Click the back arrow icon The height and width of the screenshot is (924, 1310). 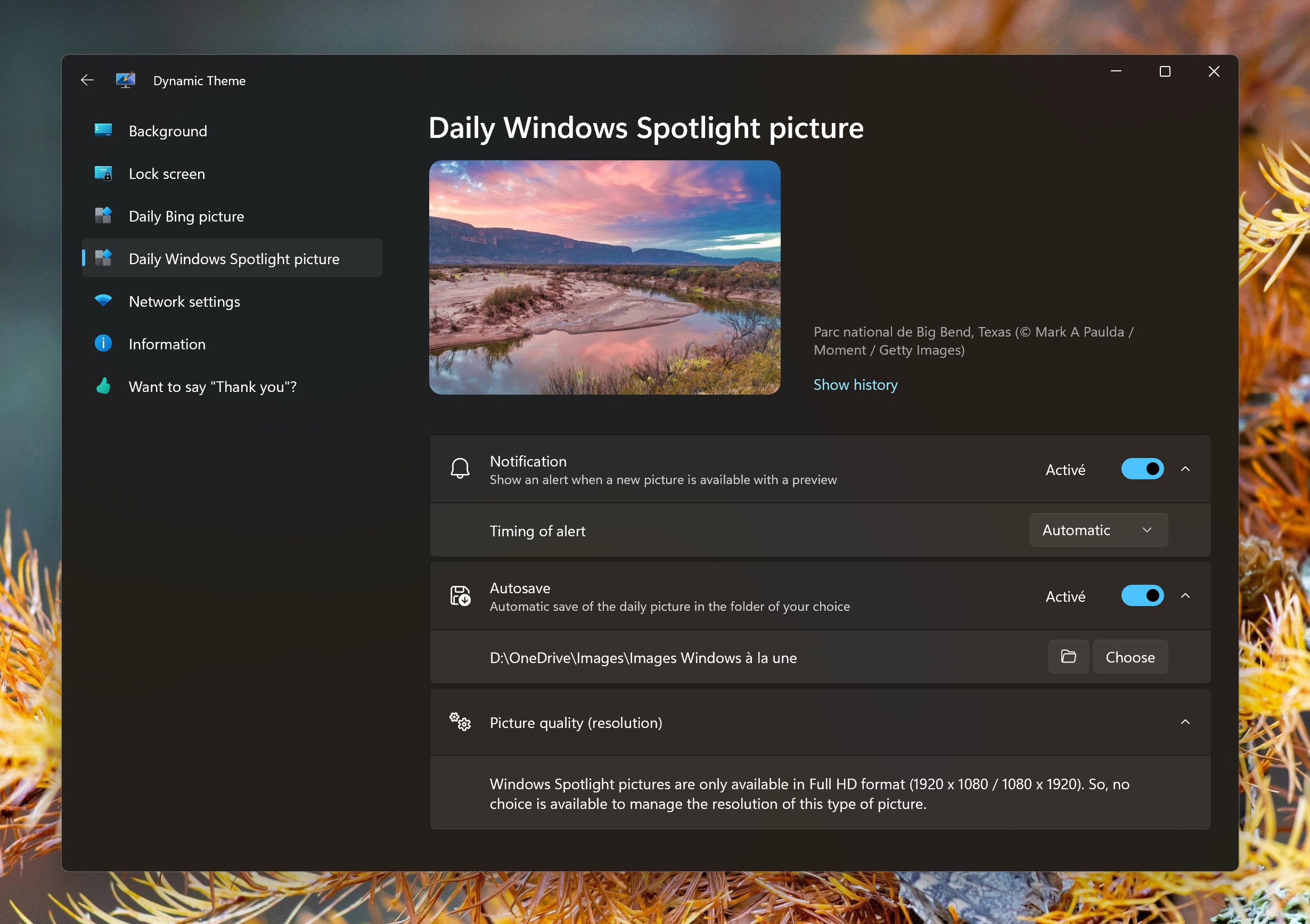[87, 80]
